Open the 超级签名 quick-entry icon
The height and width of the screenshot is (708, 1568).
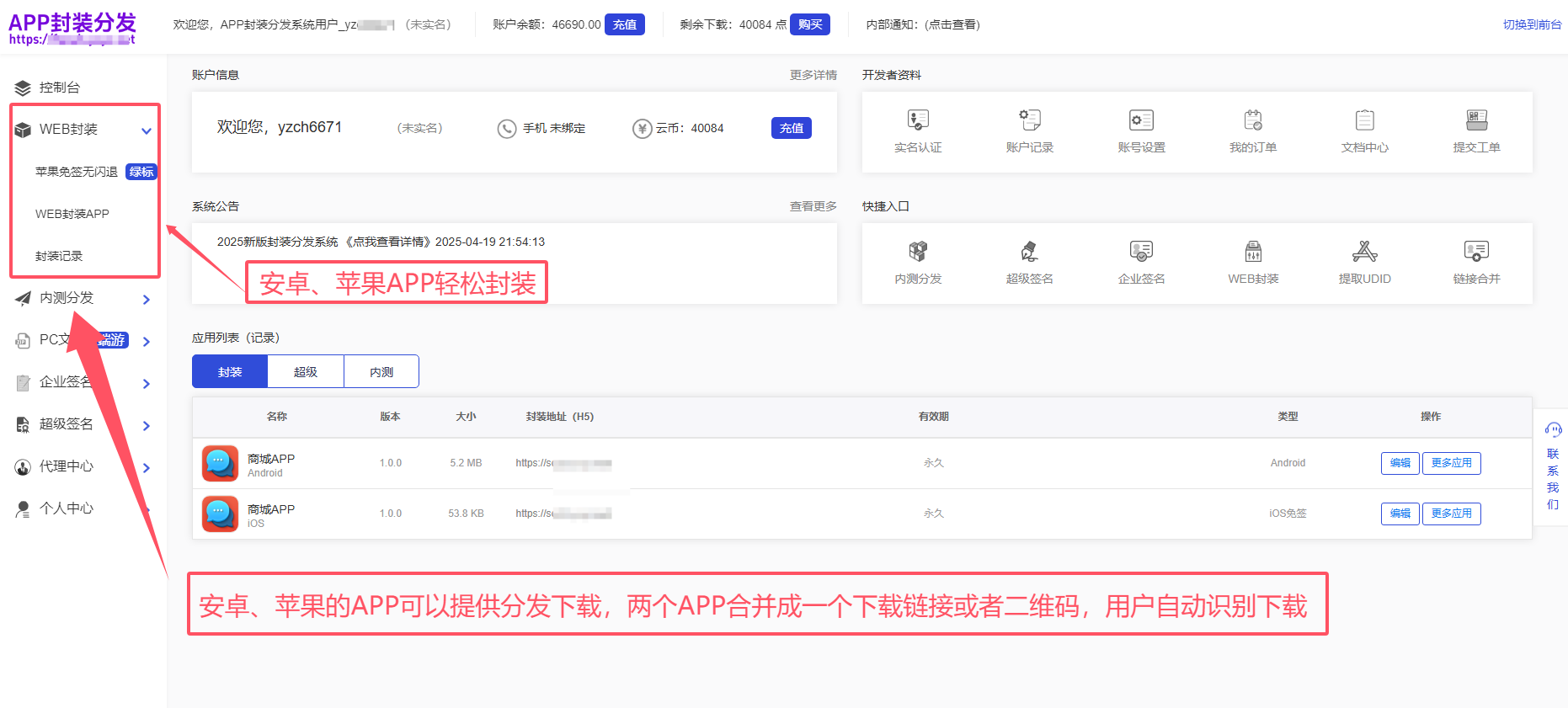1030,251
